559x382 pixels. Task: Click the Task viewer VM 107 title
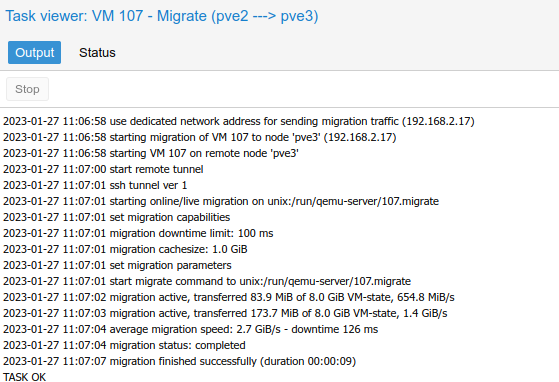(161, 16)
